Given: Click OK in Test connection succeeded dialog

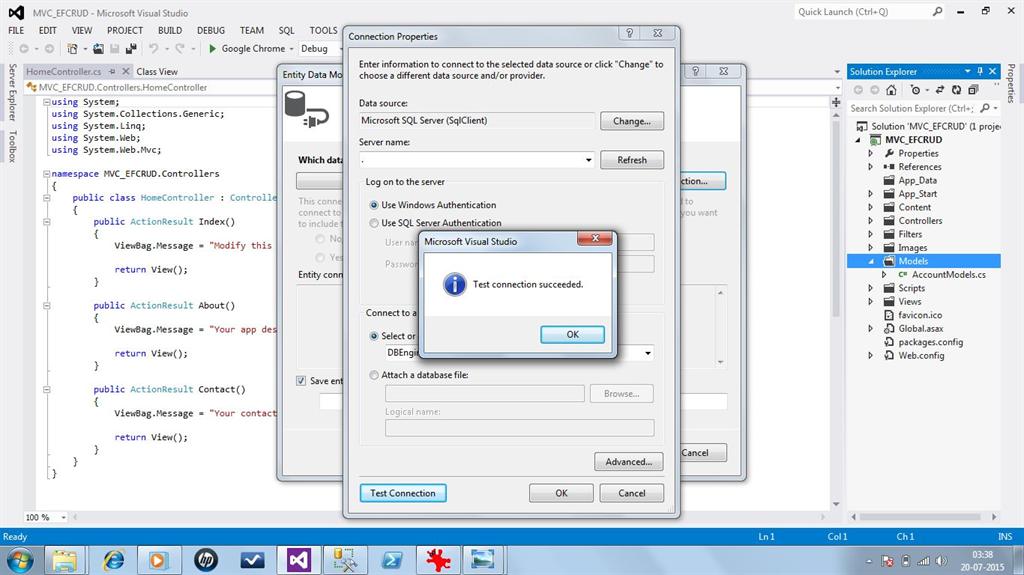Looking at the screenshot, I should [572, 335].
